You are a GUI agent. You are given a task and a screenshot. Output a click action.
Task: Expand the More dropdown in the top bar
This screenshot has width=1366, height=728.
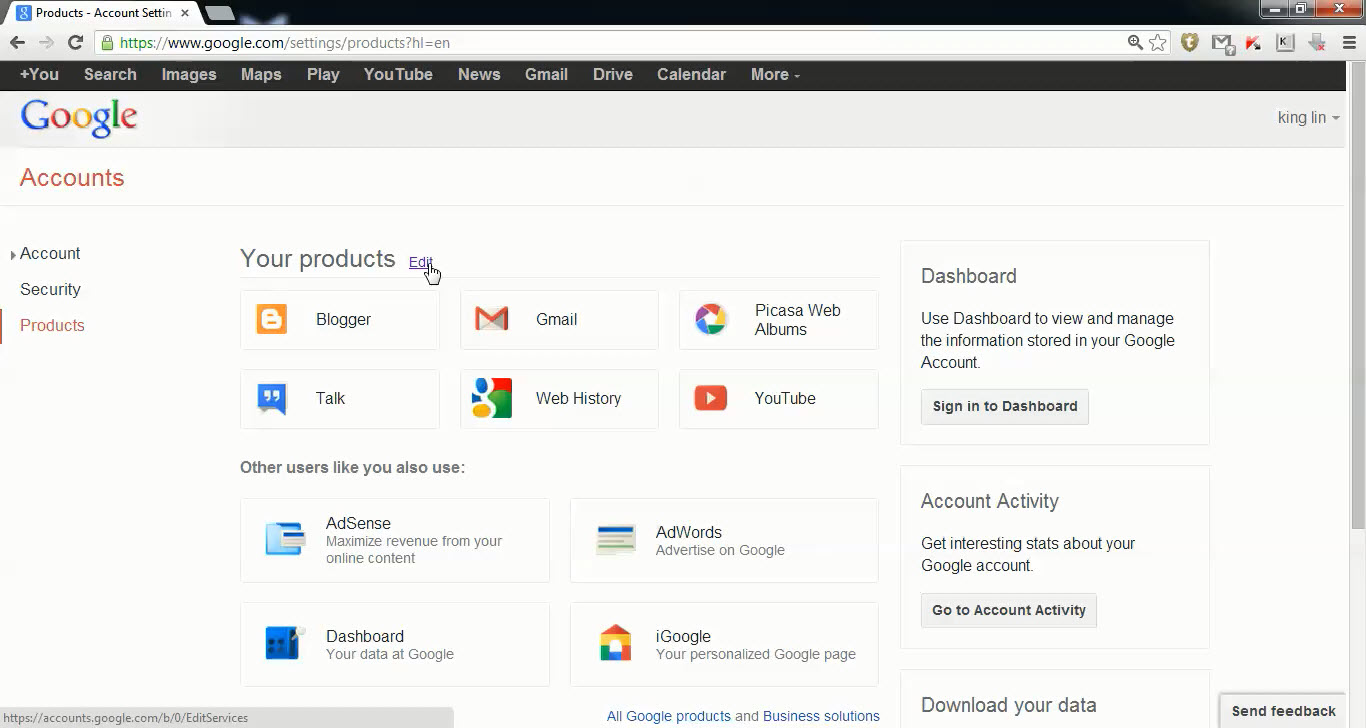775,74
